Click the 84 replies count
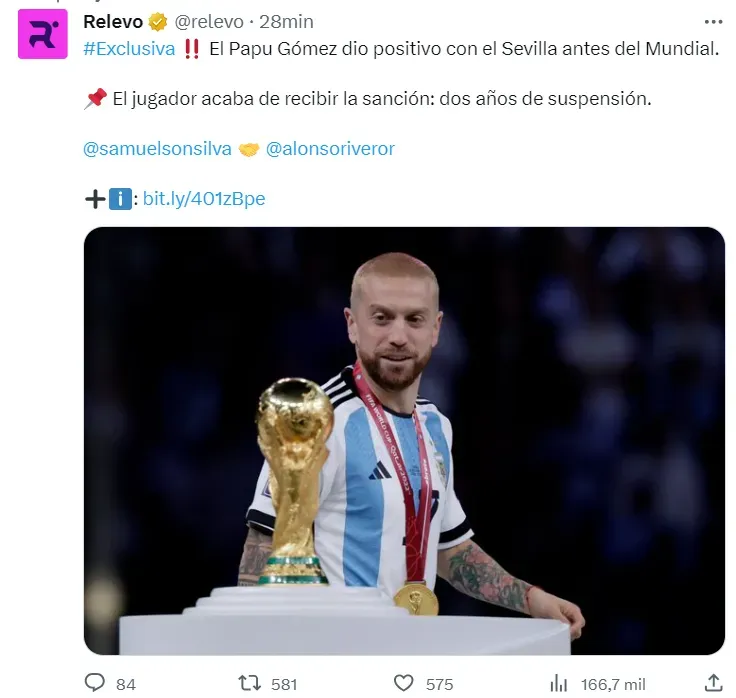Screen dimensions: 736x698 pos(126,684)
